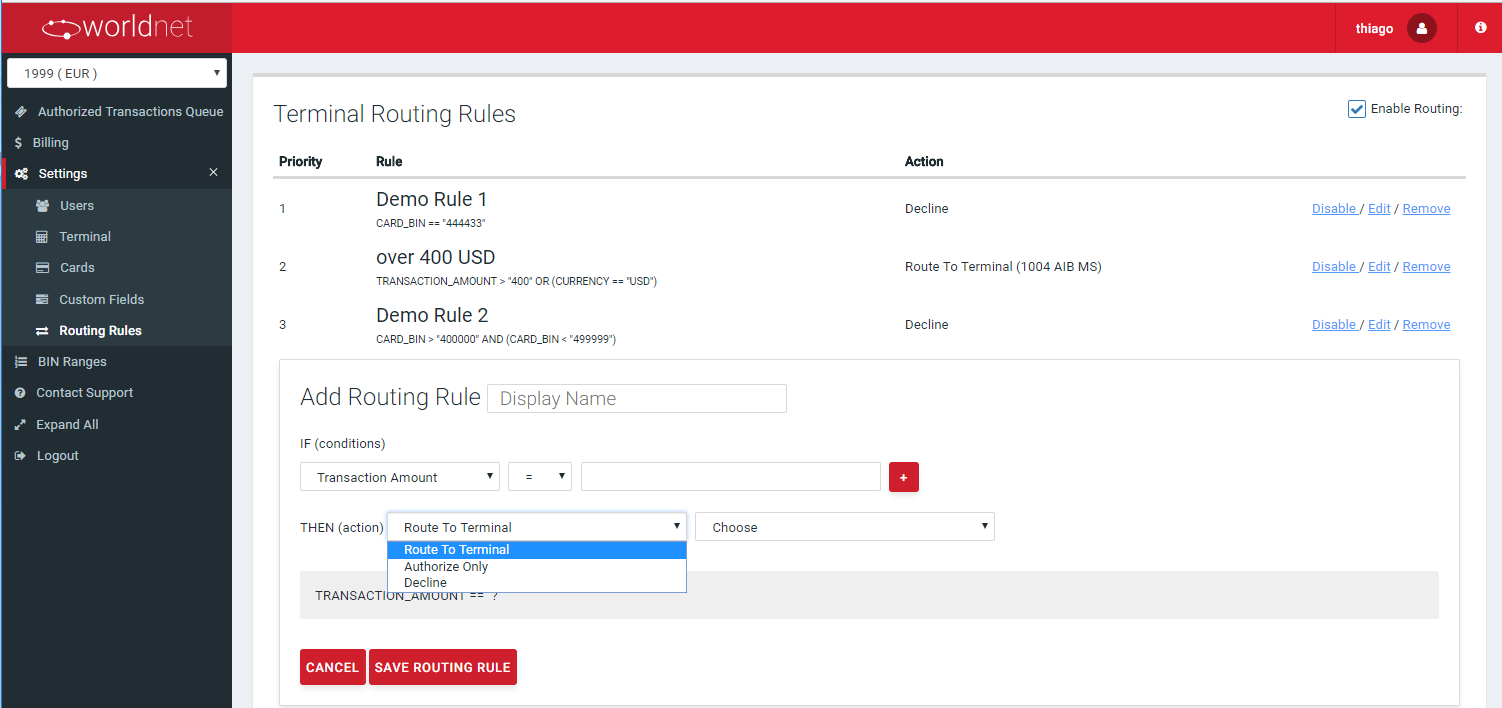This screenshot has height=708, width=1502.
Task: Remove Demo Rule 2
Action: tap(1426, 325)
